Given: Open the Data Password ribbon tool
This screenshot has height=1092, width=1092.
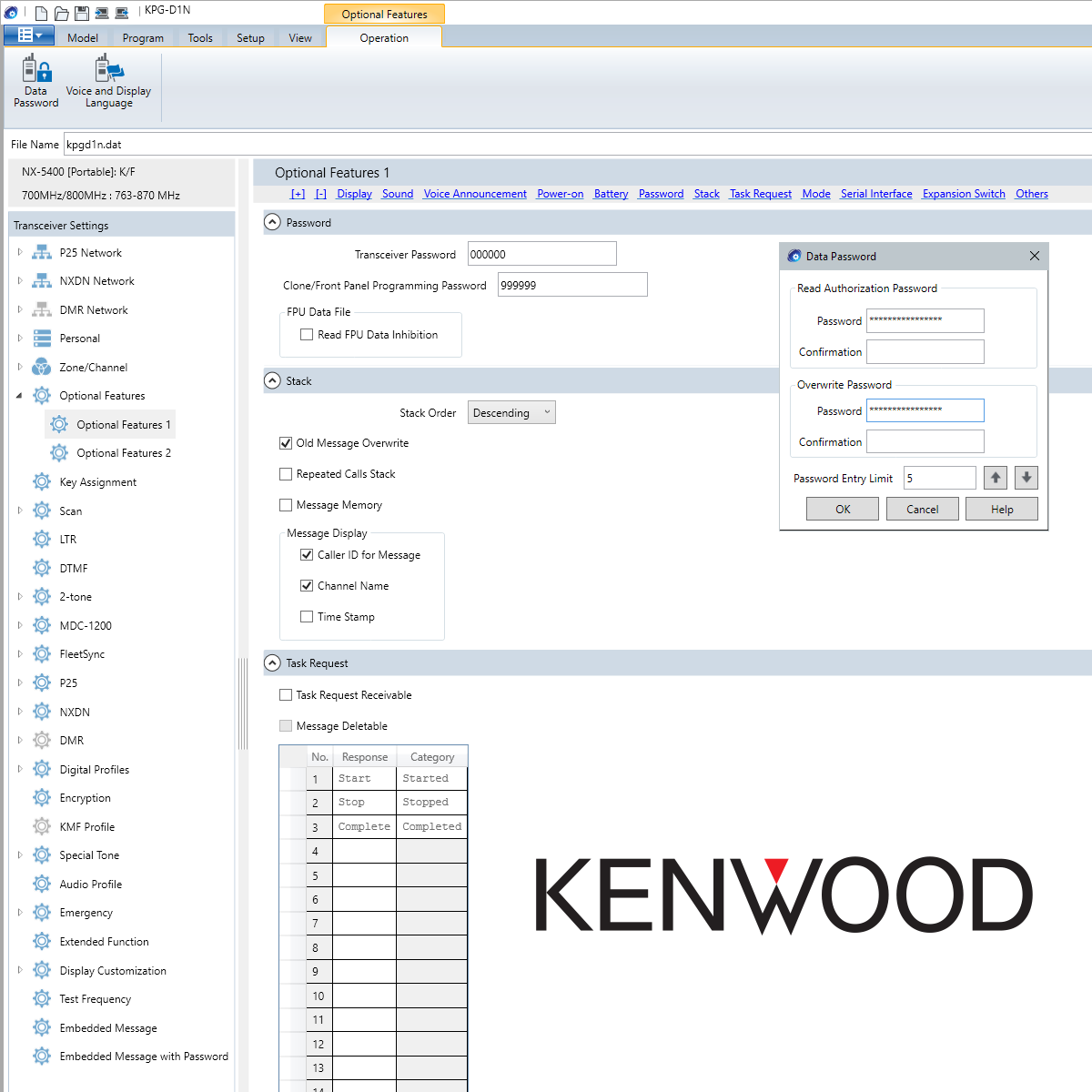Looking at the screenshot, I should (35, 82).
